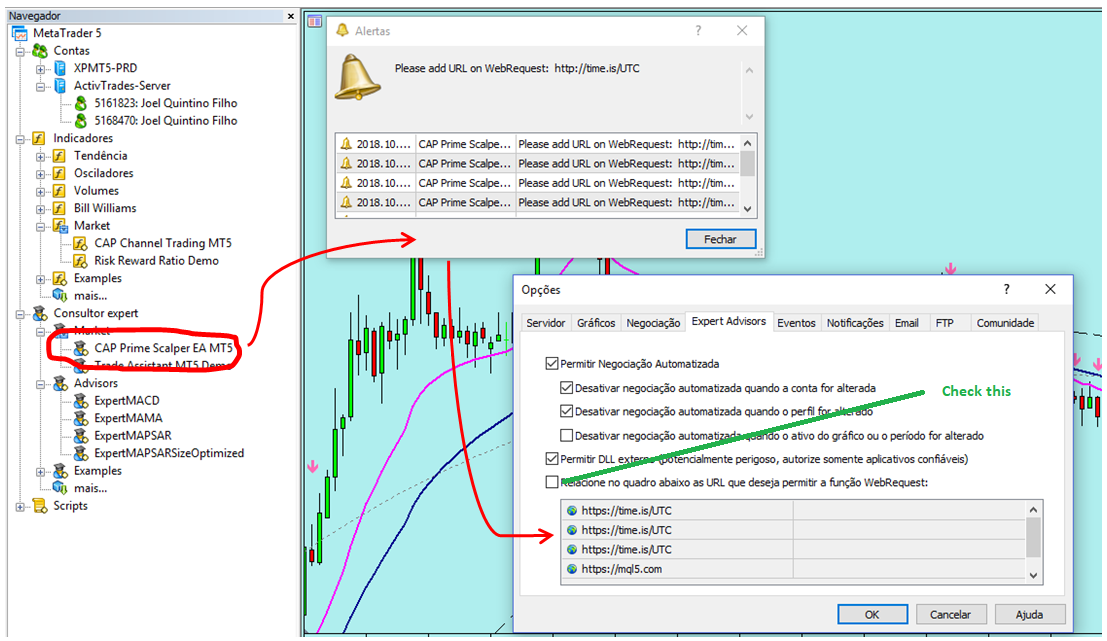
Task: Click the alert list scrollbar down arrow
Action: click(x=748, y=208)
